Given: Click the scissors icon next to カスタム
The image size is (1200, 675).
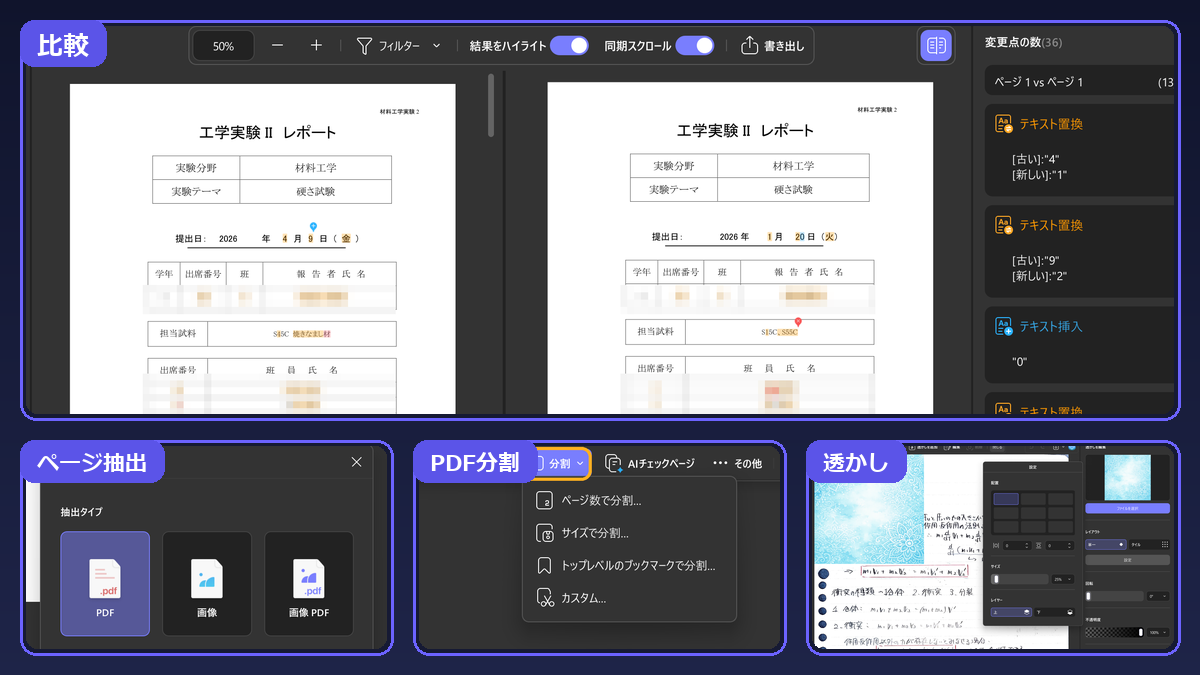Looking at the screenshot, I should tap(545, 598).
